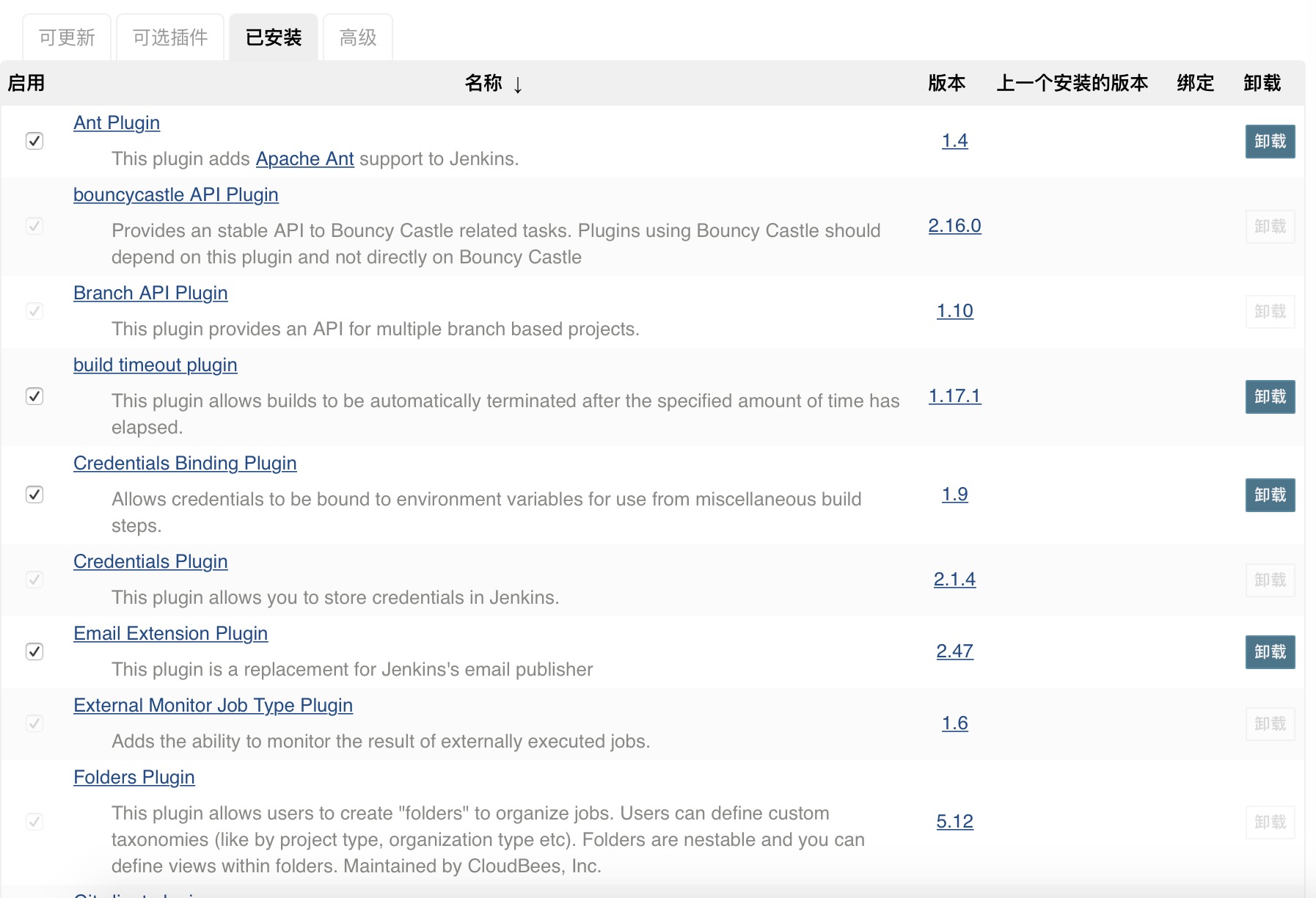Screen dimensions: 1316x898
Task: Switch to the 可更新 tab
Action: coord(67,37)
